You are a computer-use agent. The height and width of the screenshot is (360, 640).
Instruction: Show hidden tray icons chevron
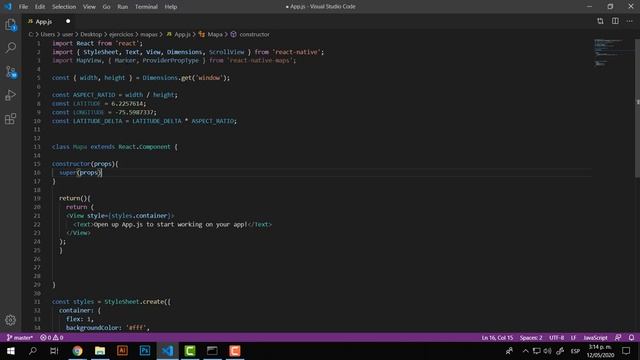[x=525, y=351]
